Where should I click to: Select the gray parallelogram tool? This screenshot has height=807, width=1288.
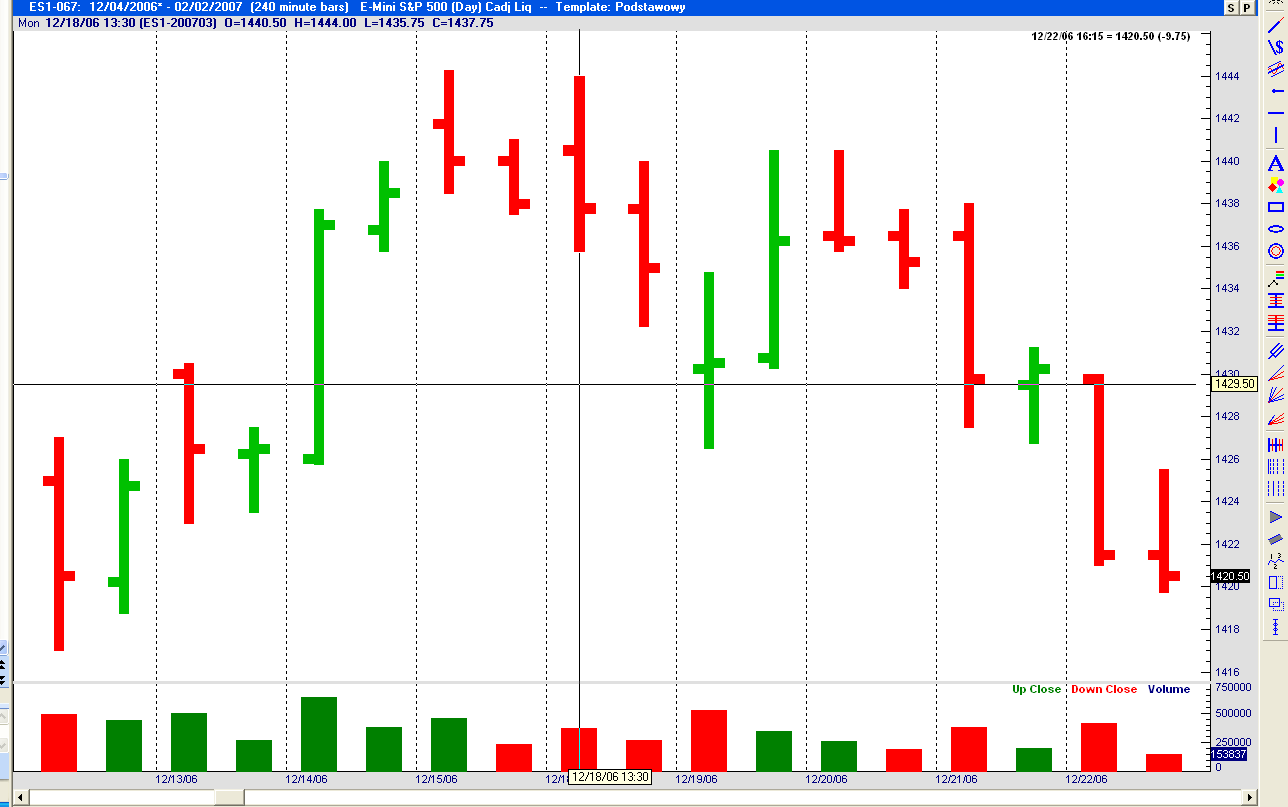(1275, 539)
